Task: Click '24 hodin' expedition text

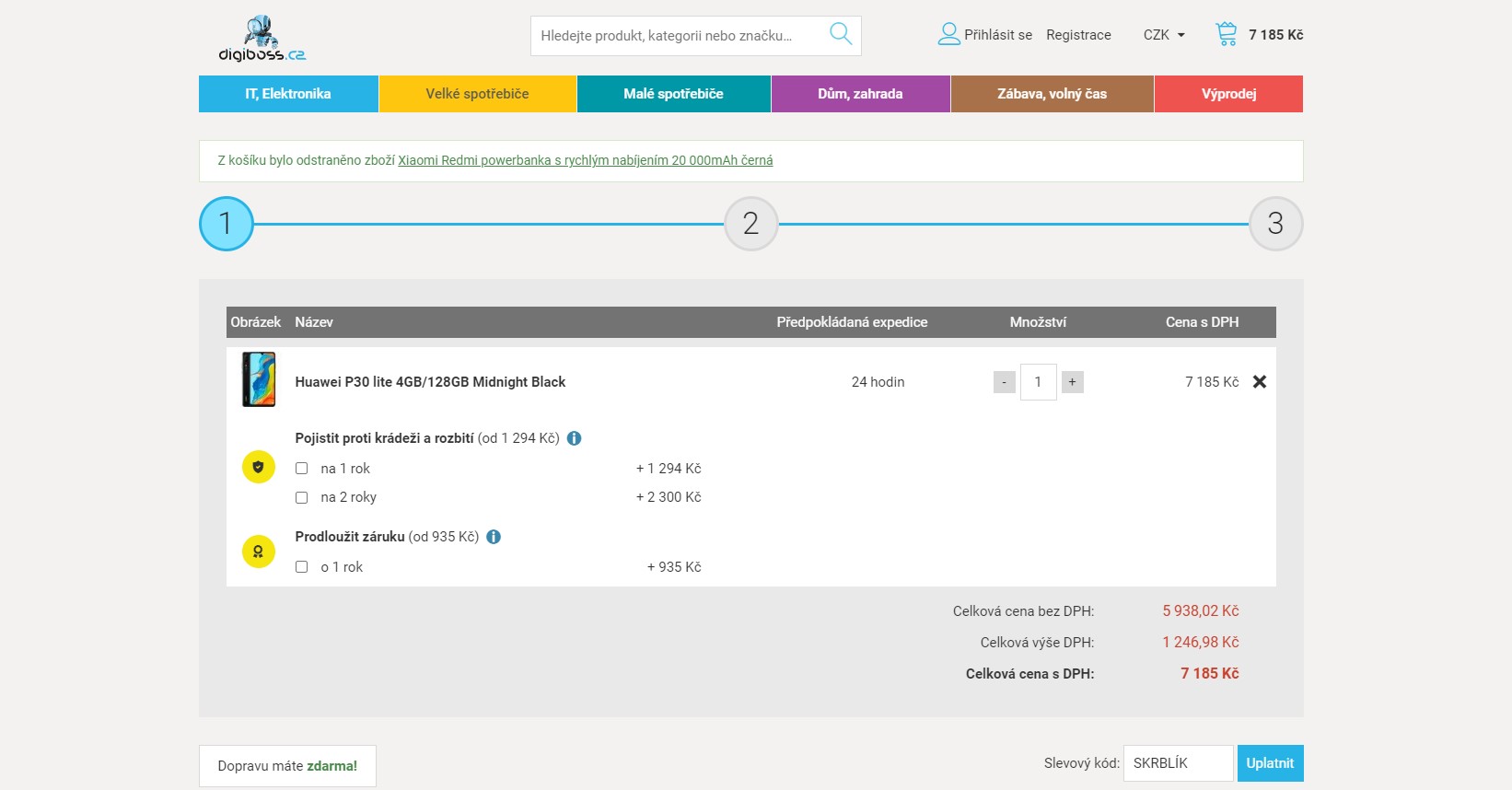Action: tap(878, 382)
